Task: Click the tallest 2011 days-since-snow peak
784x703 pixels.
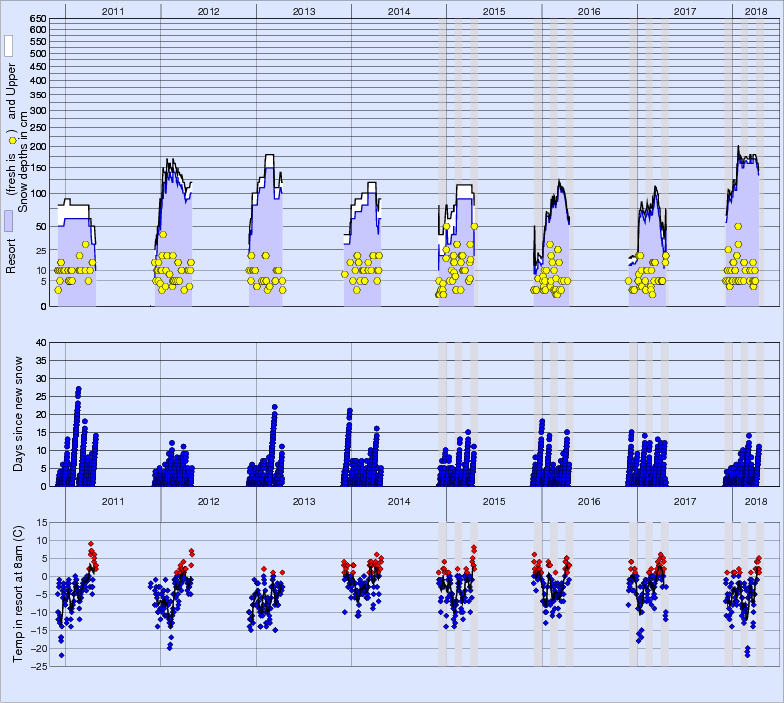Action: coord(79,389)
